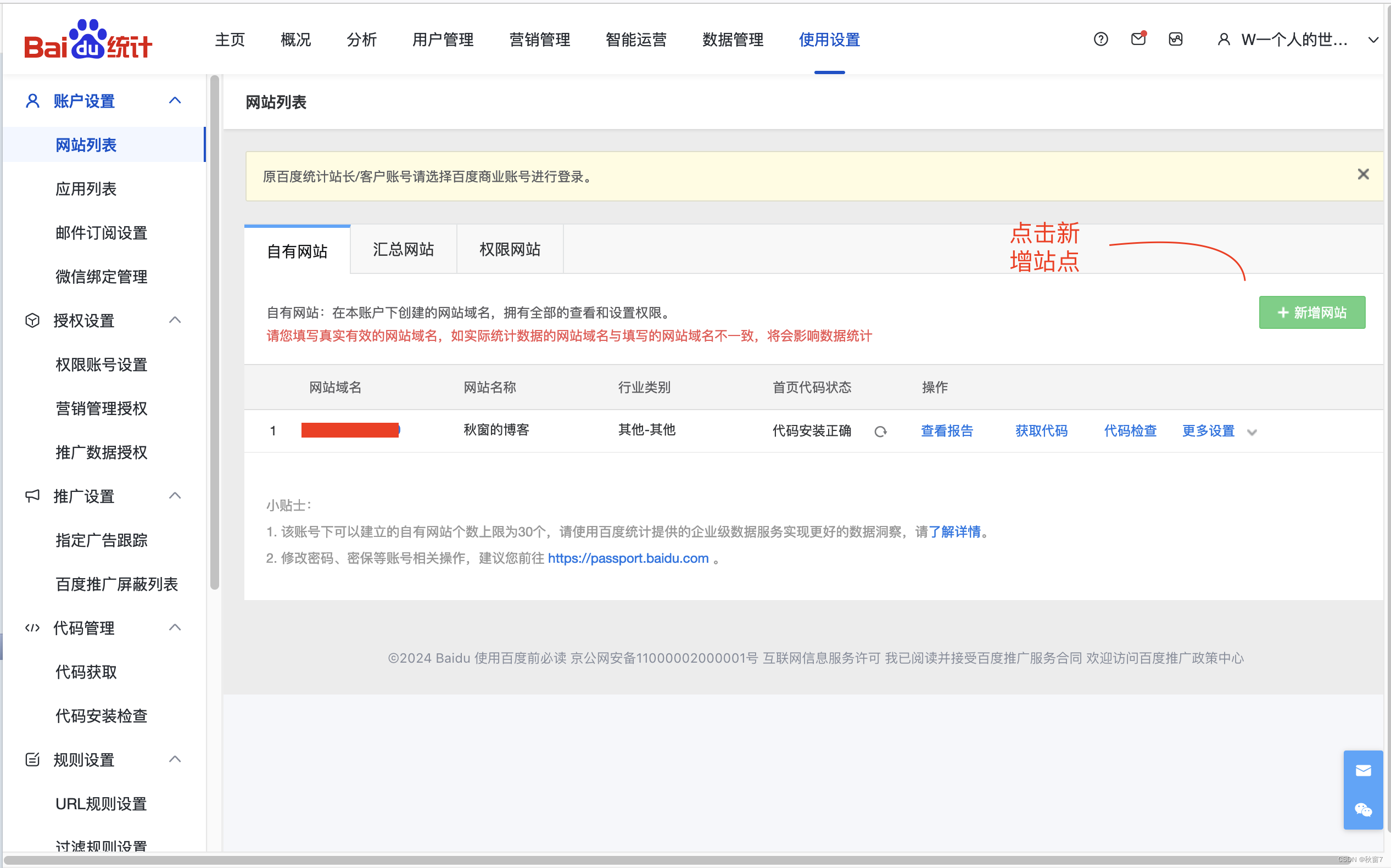This screenshot has width=1391, height=868.
Task: Open the 更多设置 menu
Action: pos(1208,431)
